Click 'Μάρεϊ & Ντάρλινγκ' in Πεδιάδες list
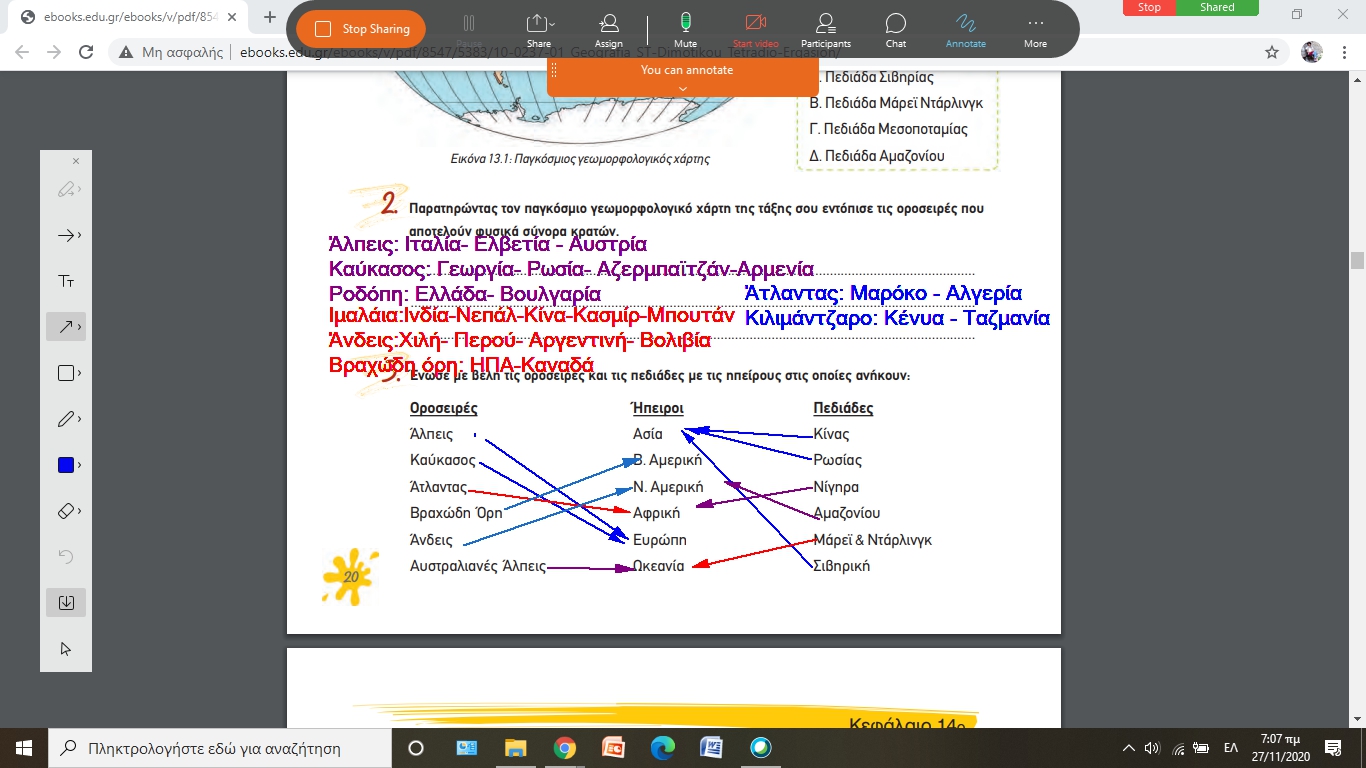This screenshot has height=768, width=1366. (873, 540)
